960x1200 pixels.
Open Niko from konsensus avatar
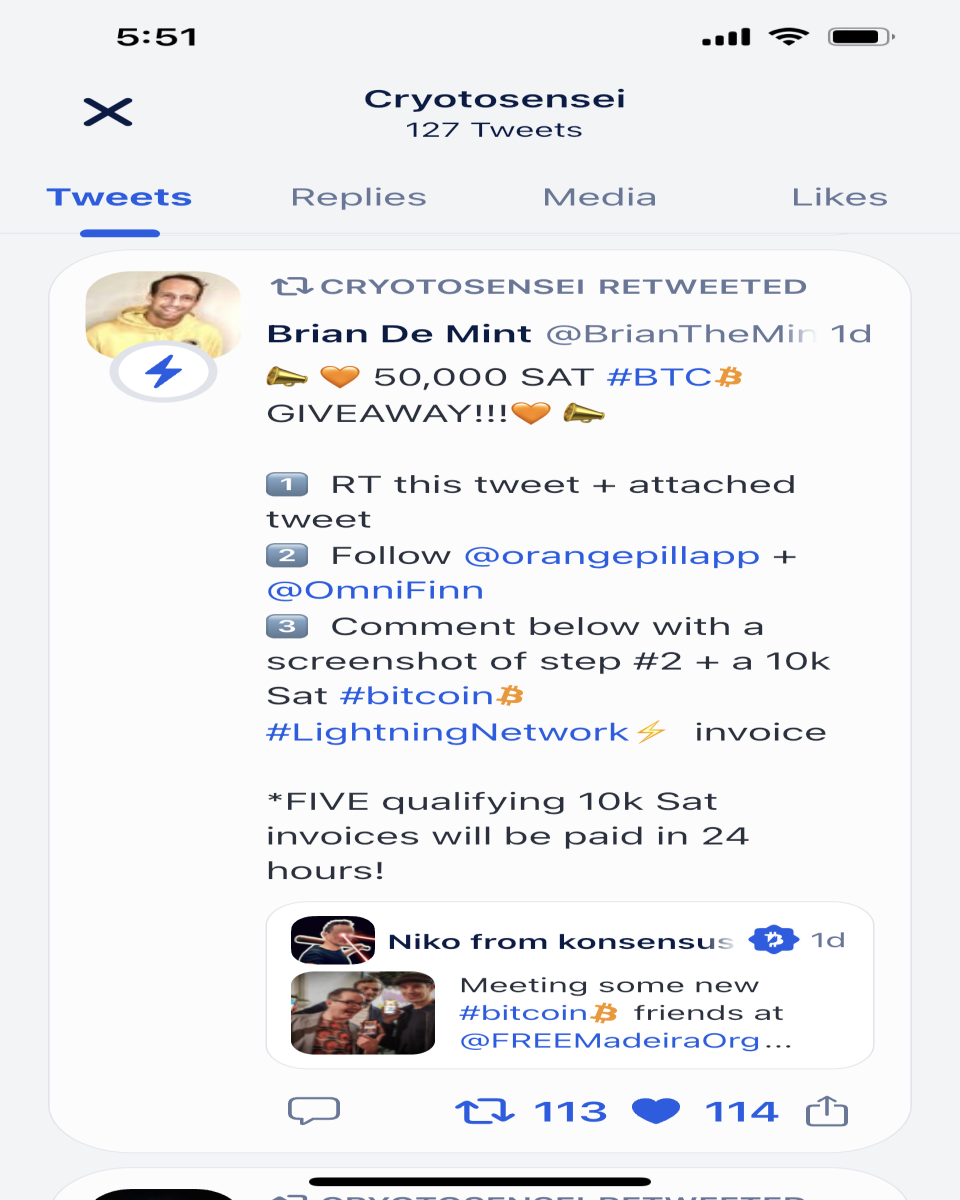[333, 940]
